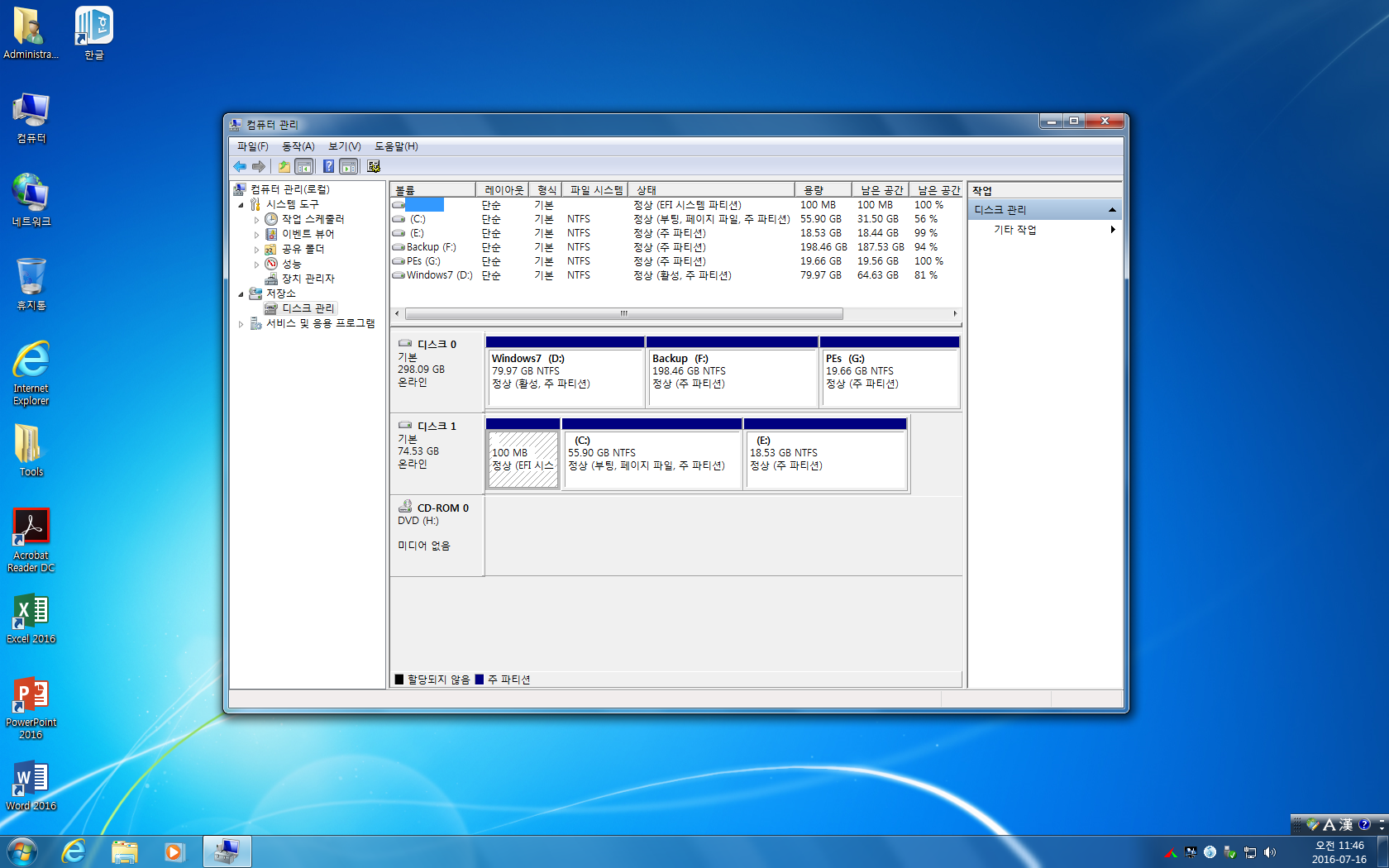
Task: Sort volume list by 상태 column
Action: 711,190
